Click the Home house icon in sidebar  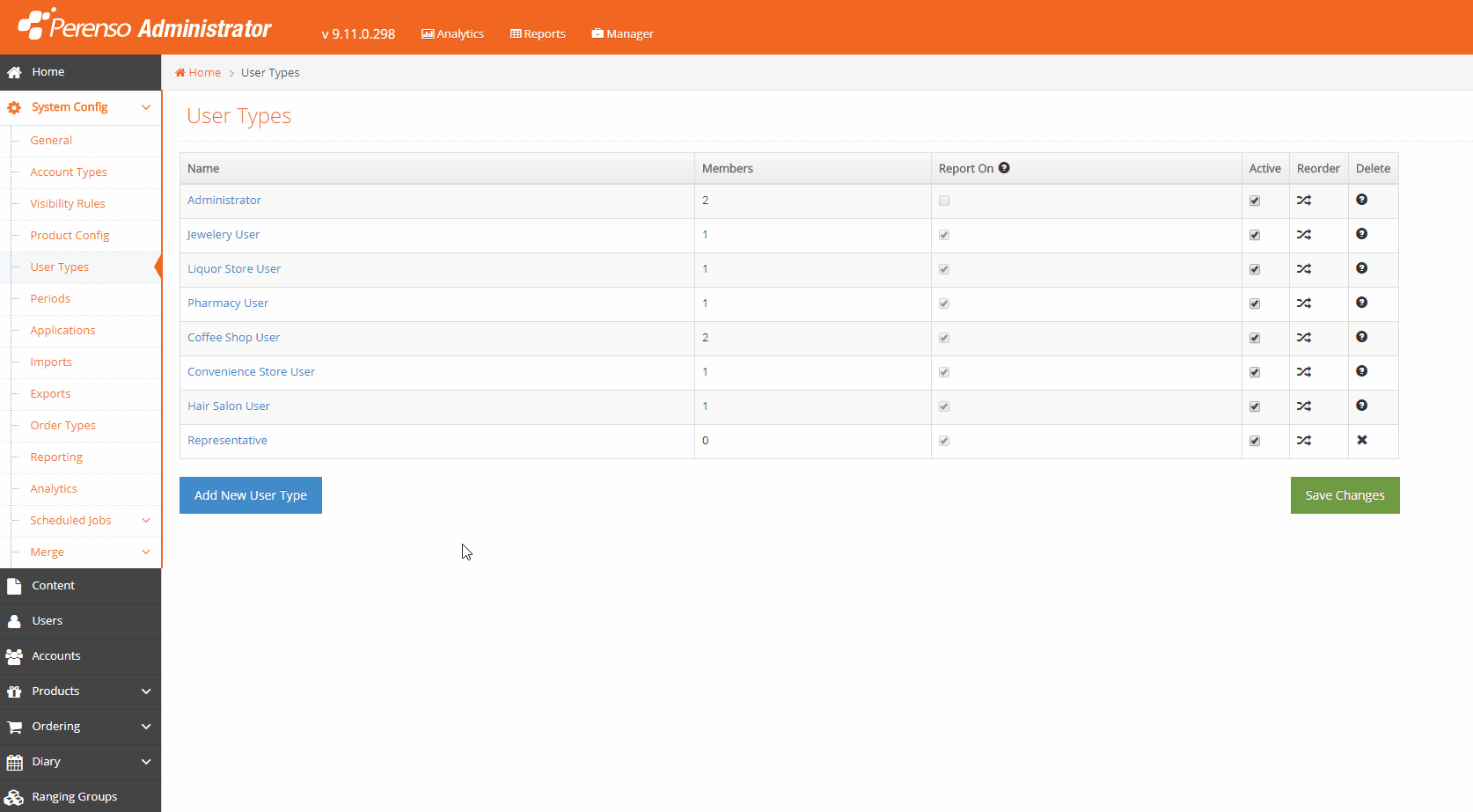click(14, 72)
